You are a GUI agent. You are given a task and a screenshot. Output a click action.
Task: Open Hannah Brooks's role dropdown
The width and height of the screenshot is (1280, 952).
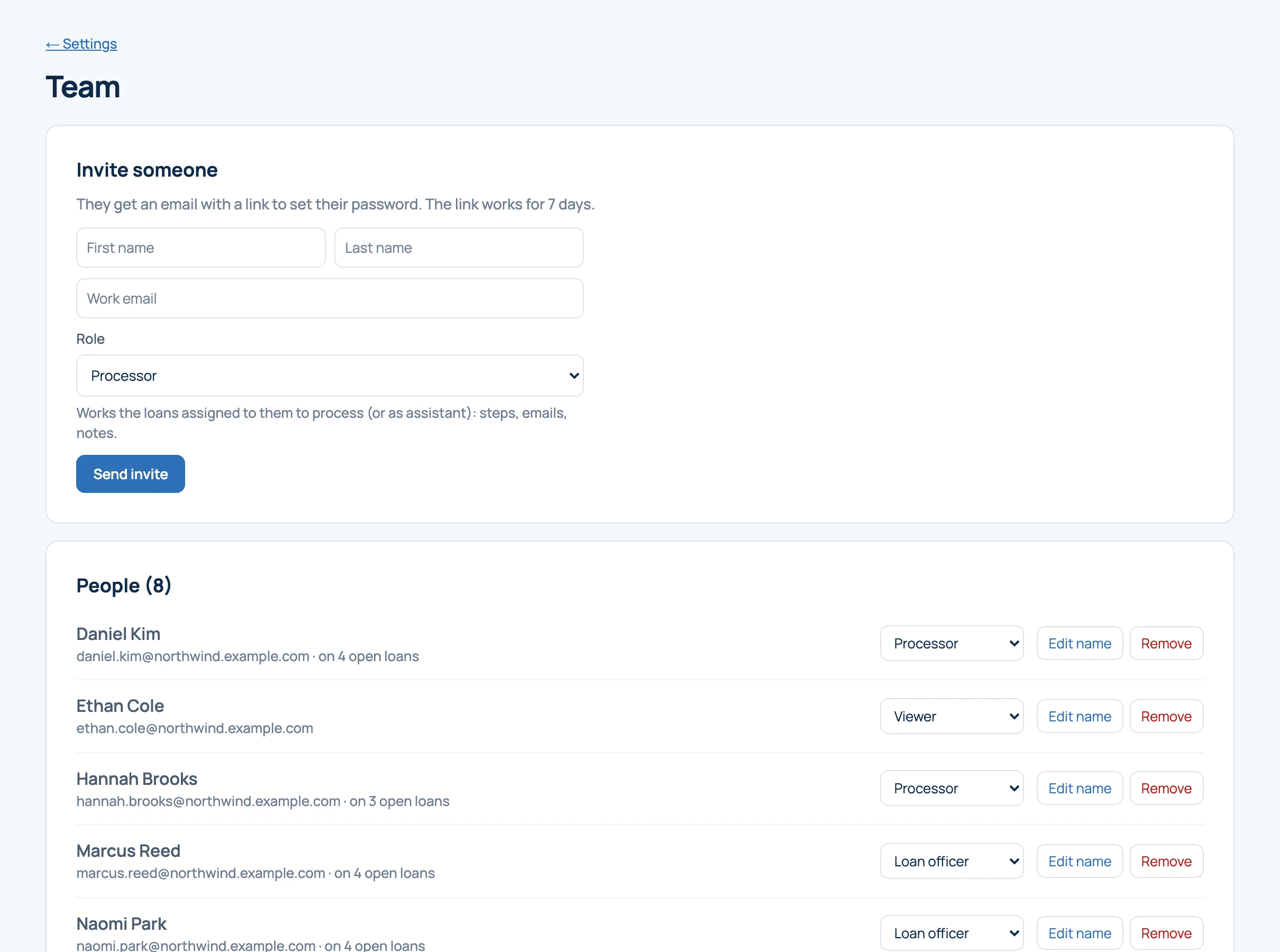952,789
